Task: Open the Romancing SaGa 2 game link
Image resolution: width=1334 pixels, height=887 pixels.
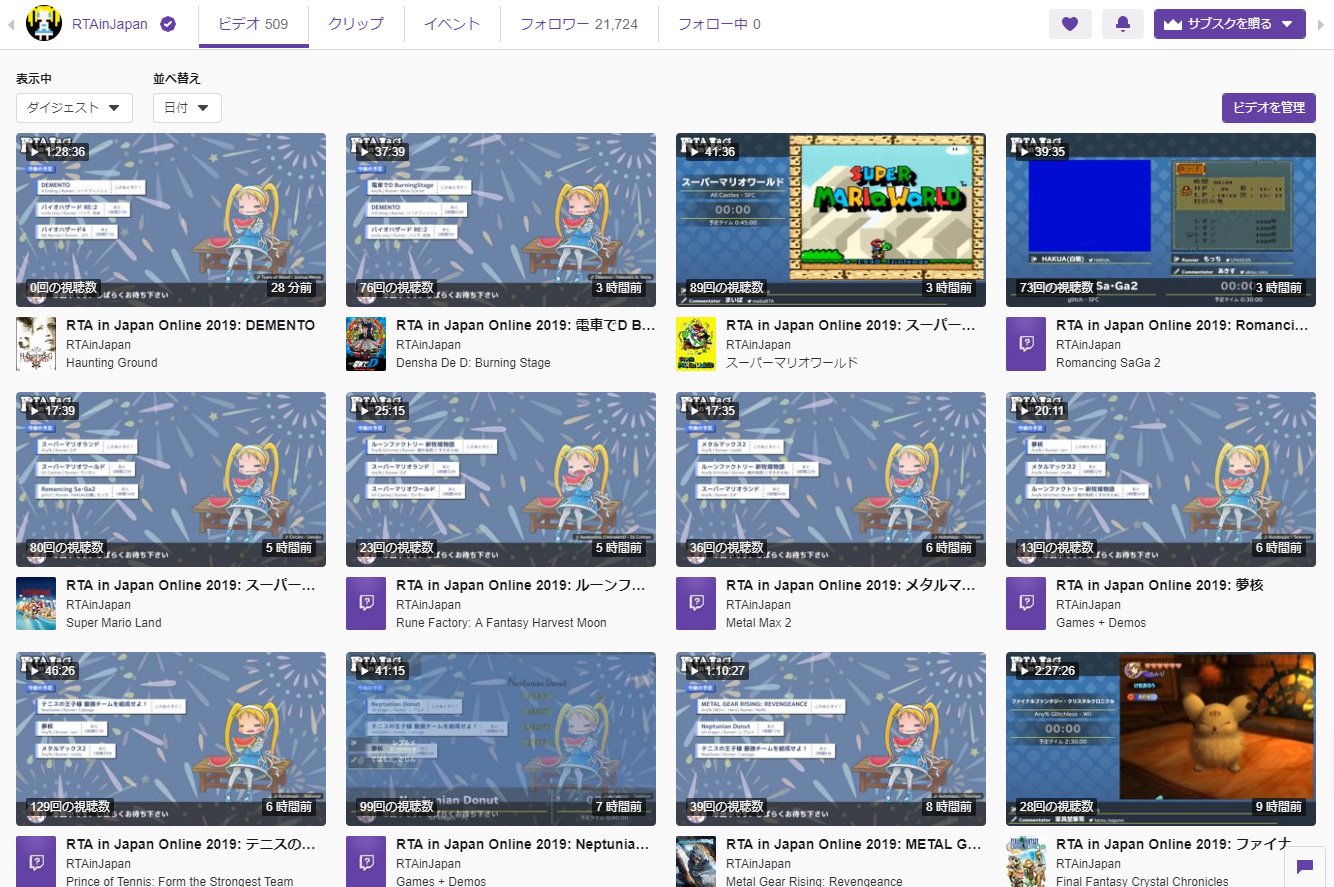Action: click(1108, 363)
